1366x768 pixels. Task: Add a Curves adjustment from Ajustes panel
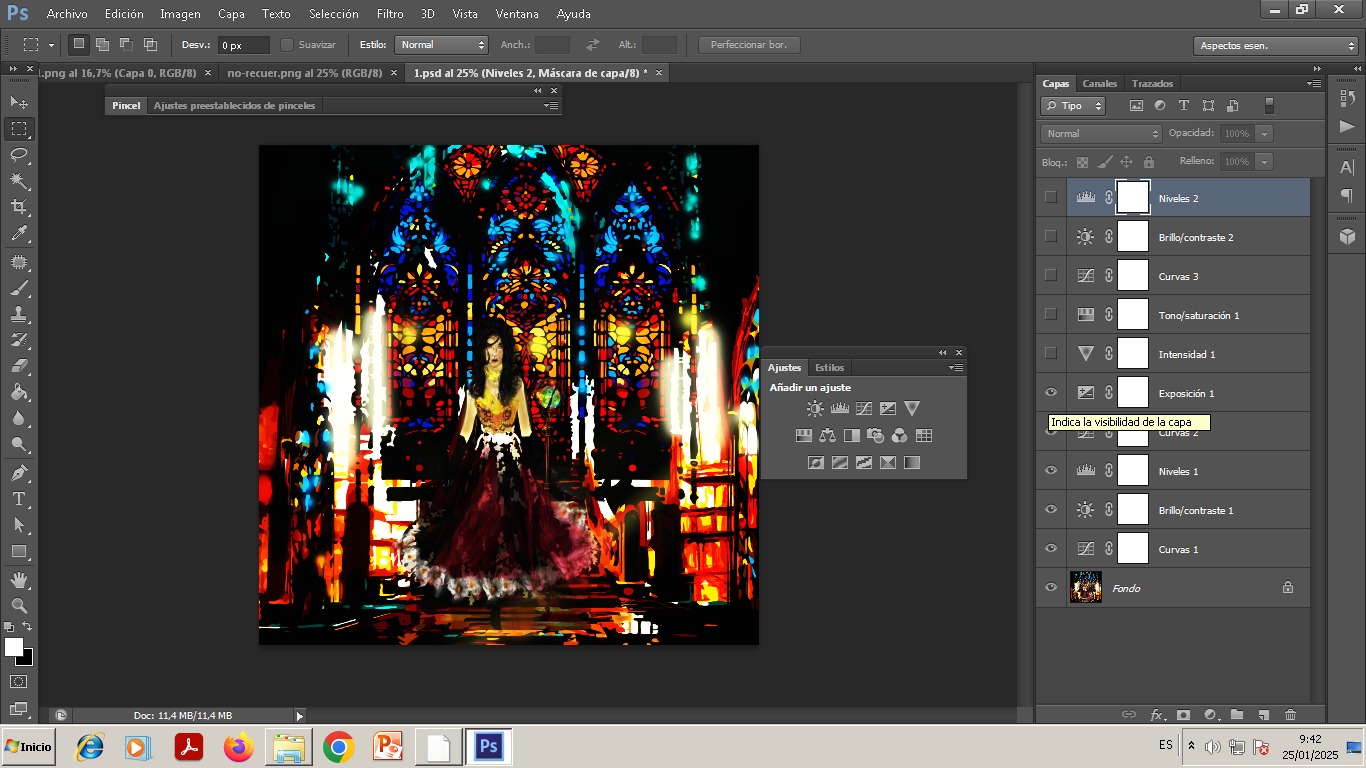click(x=863, y=408)
